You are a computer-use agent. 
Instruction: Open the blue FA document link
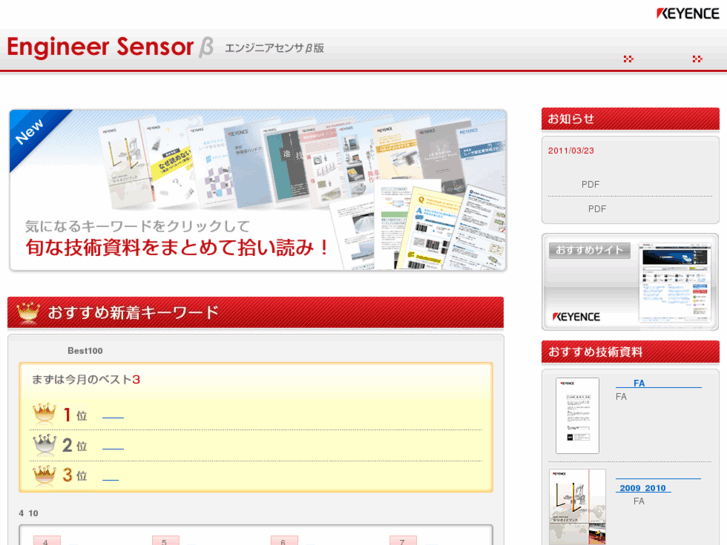pyautogui.click(x=658, y=383)
